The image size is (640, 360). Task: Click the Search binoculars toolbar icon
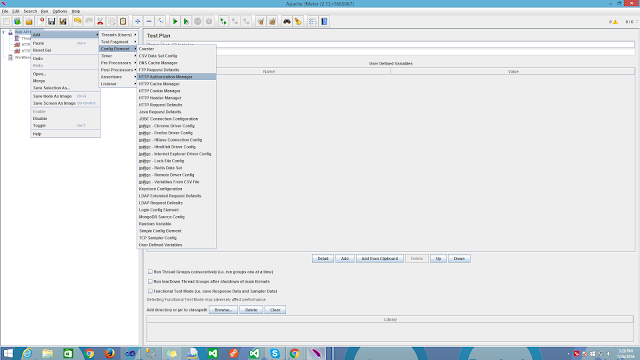coord(287,21)
